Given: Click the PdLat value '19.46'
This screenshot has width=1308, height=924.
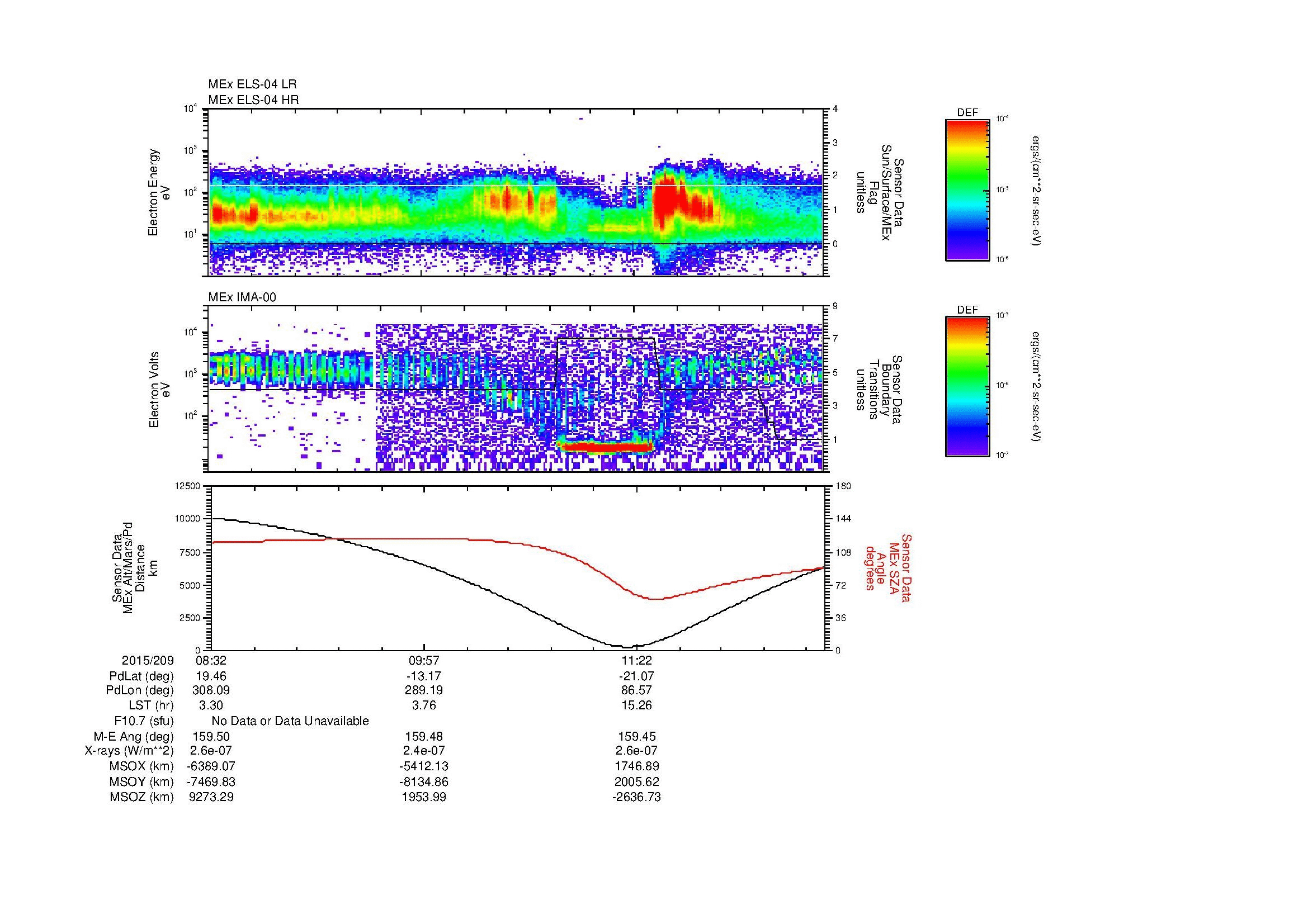Looking at the screenshot, I should pyautogui.click(x=211, y=676).
